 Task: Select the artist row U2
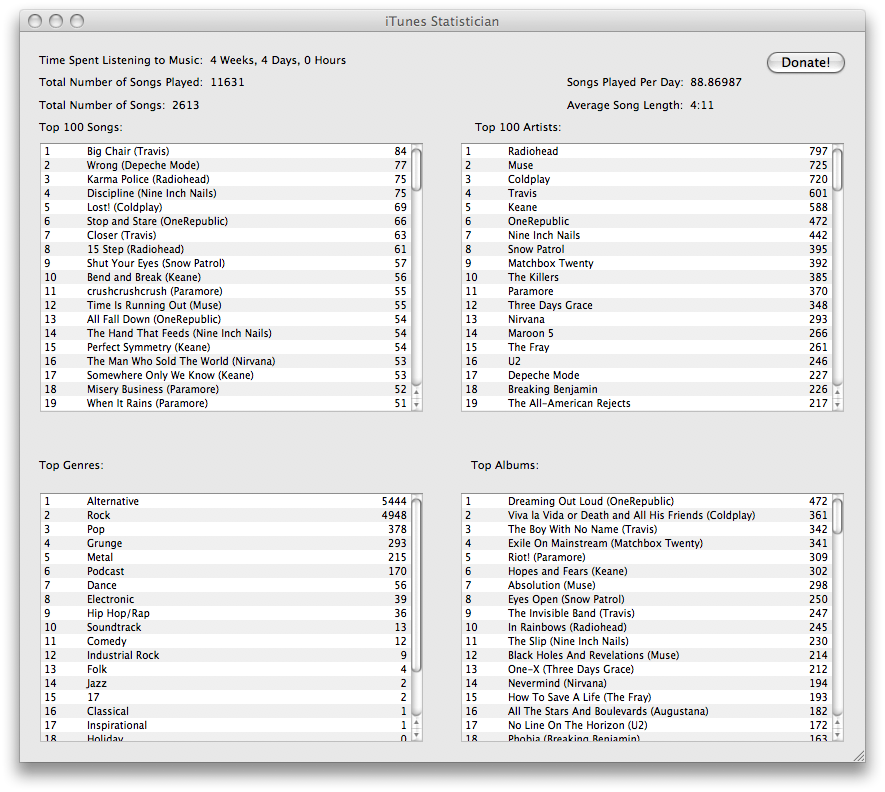click(647, 361)
